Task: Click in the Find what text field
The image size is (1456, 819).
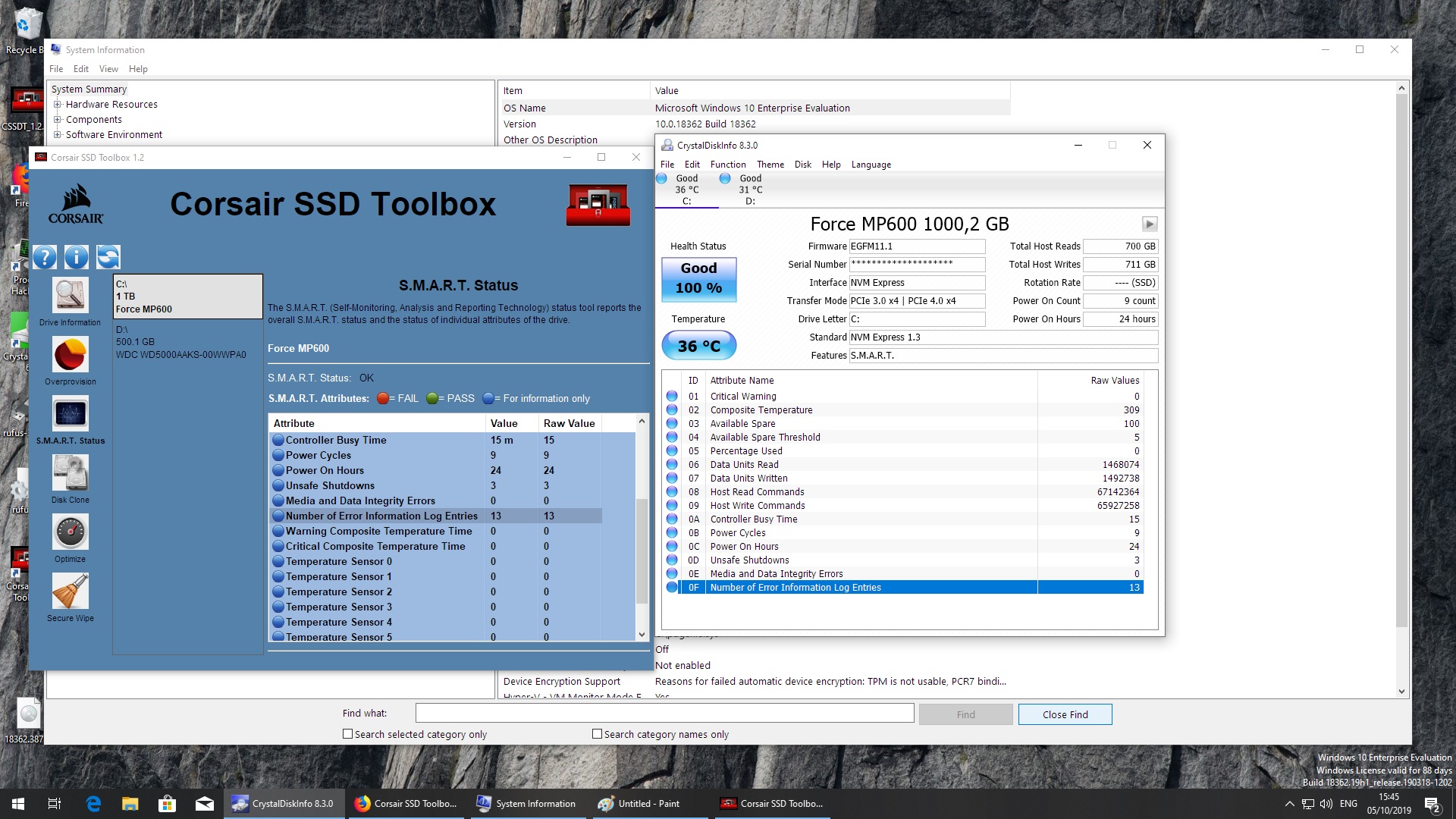Action: pyautogui.click(x=664, y=714)
